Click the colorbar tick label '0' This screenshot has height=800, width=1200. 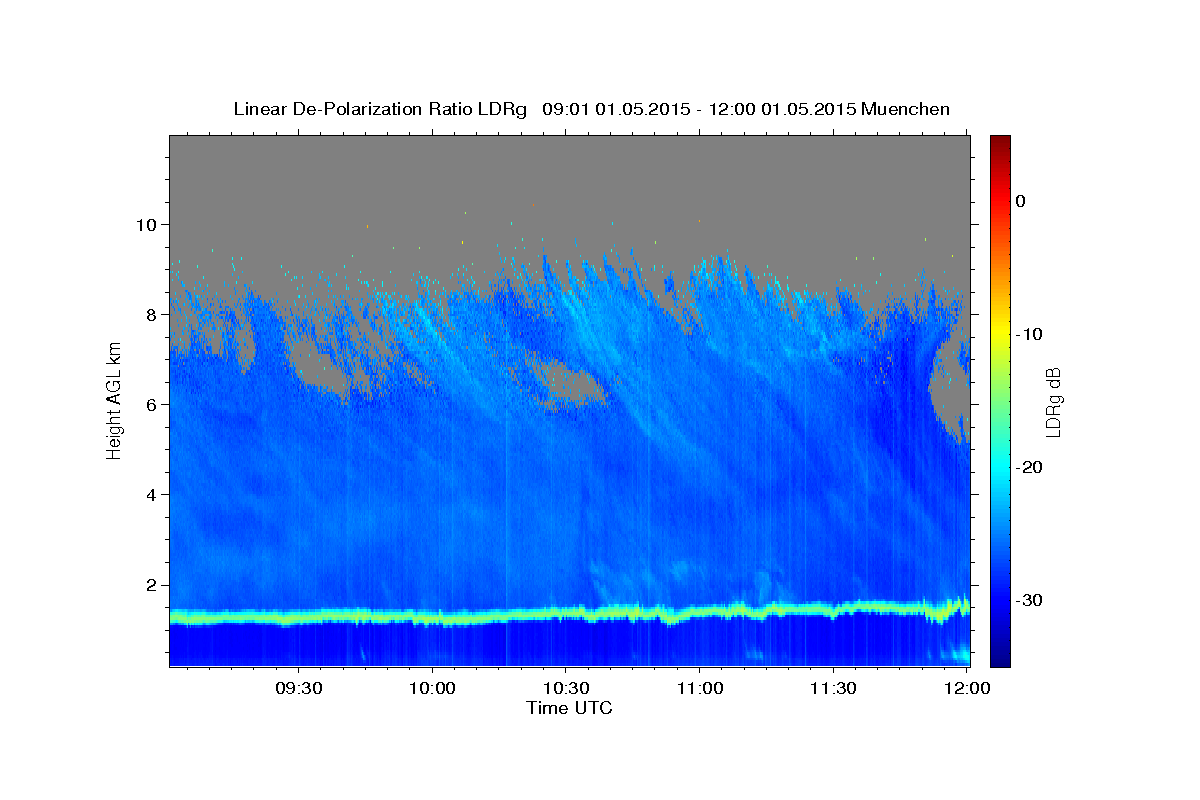pos(1021,201)
